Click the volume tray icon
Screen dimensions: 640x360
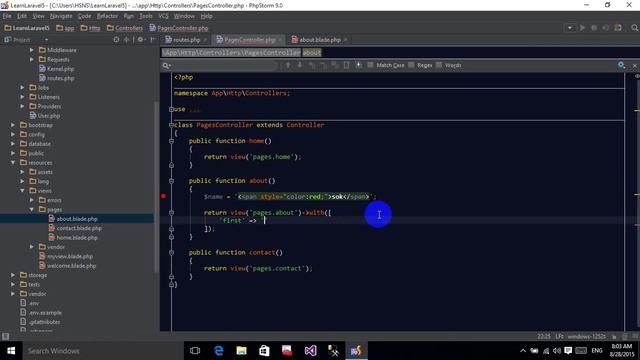click(557, 351)
